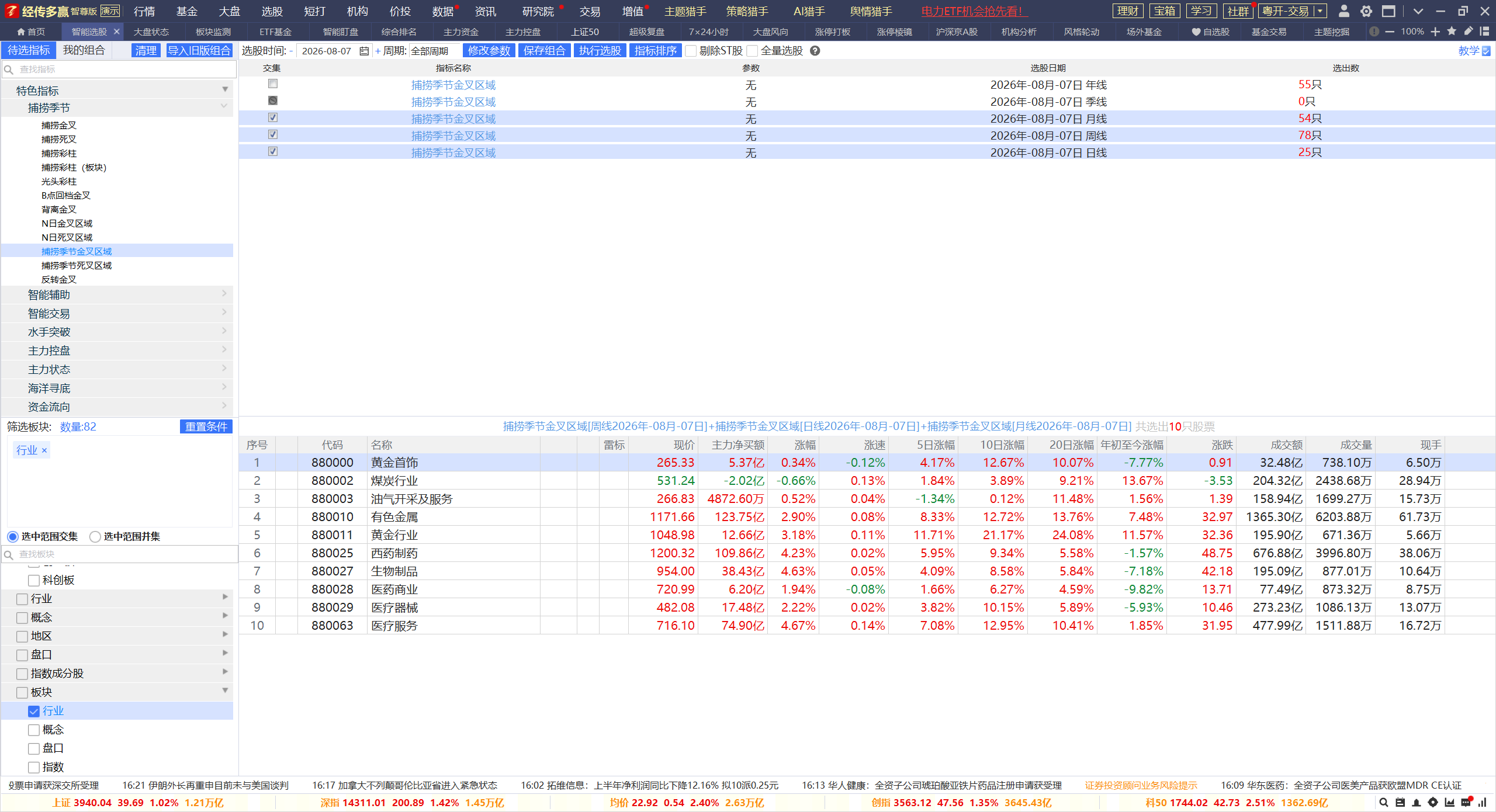Expand the 资金流向 group chevron

coord(224,406)
